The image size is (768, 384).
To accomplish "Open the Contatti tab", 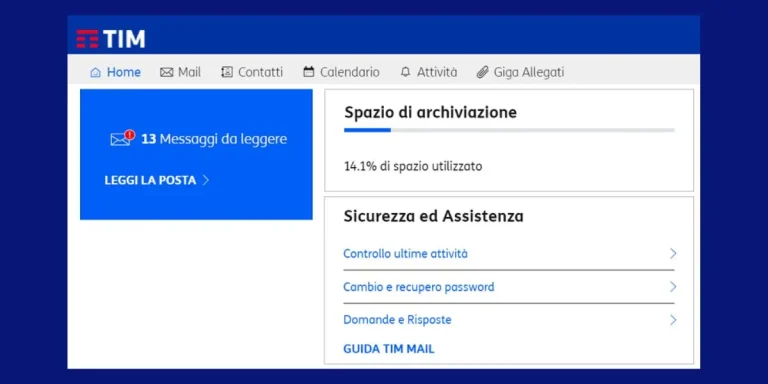I will (252, 72).
